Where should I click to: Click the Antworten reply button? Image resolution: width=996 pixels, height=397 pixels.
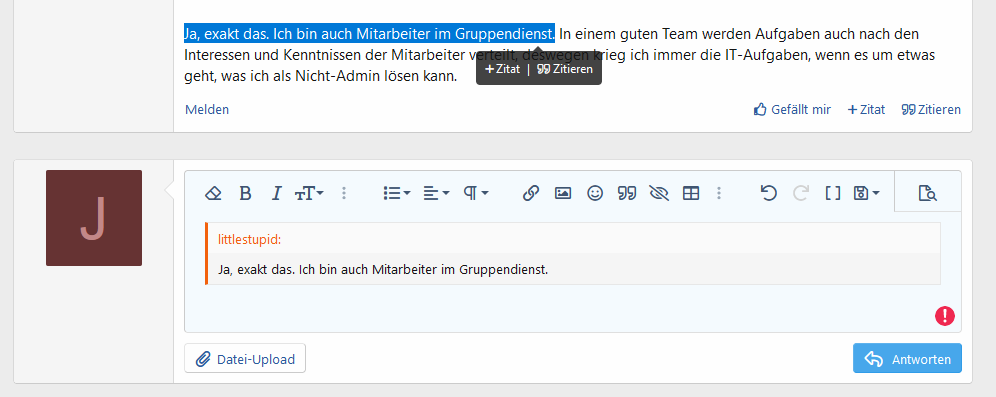[907, 358]
